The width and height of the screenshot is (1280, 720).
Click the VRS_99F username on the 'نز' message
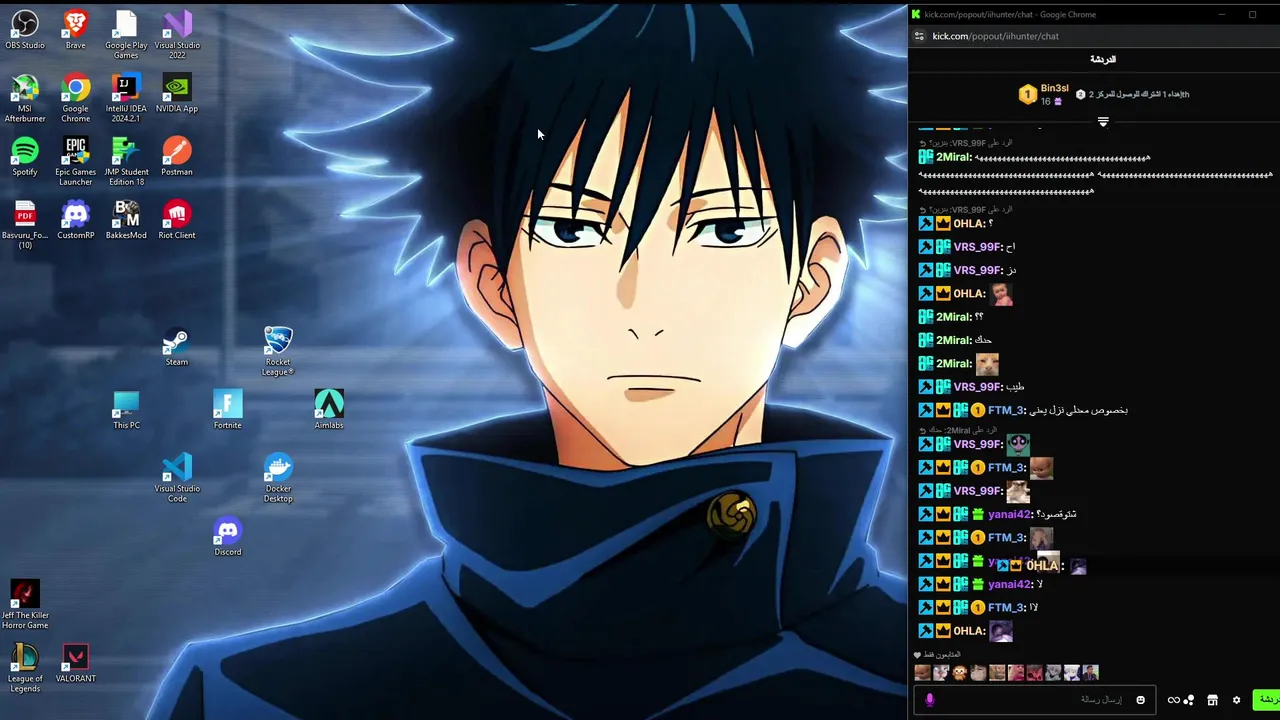(978, 270)
